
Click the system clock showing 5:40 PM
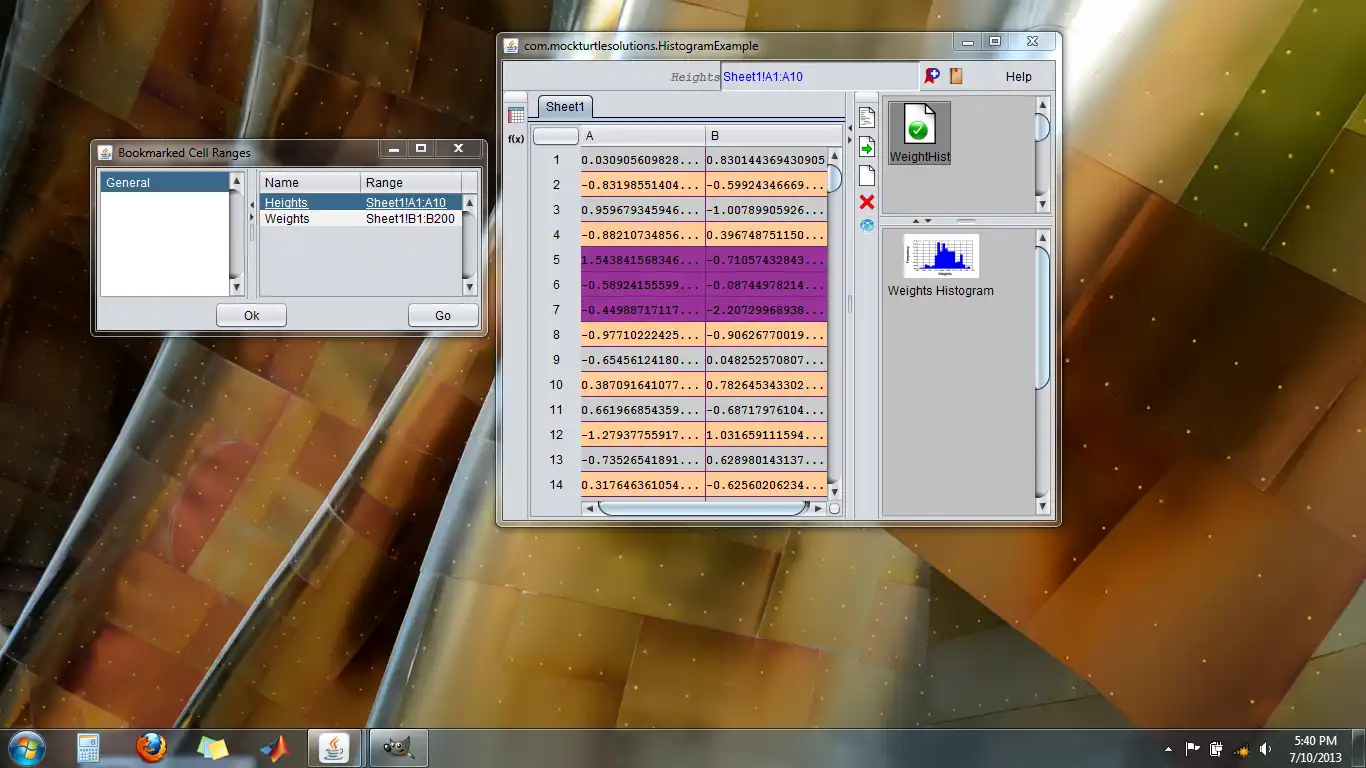click(1314, 748)
